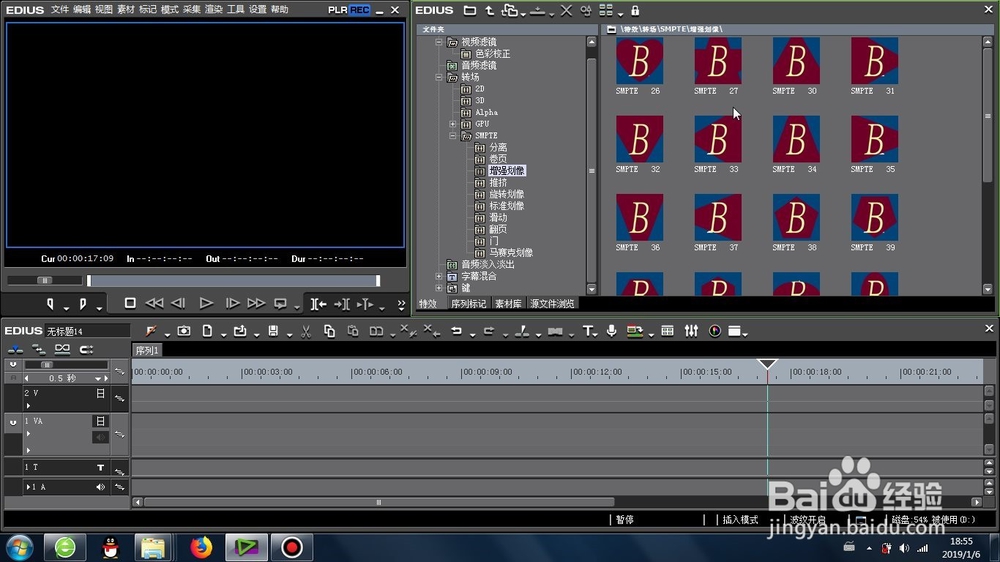Open the 渲染 menu

tap(214, 10)
